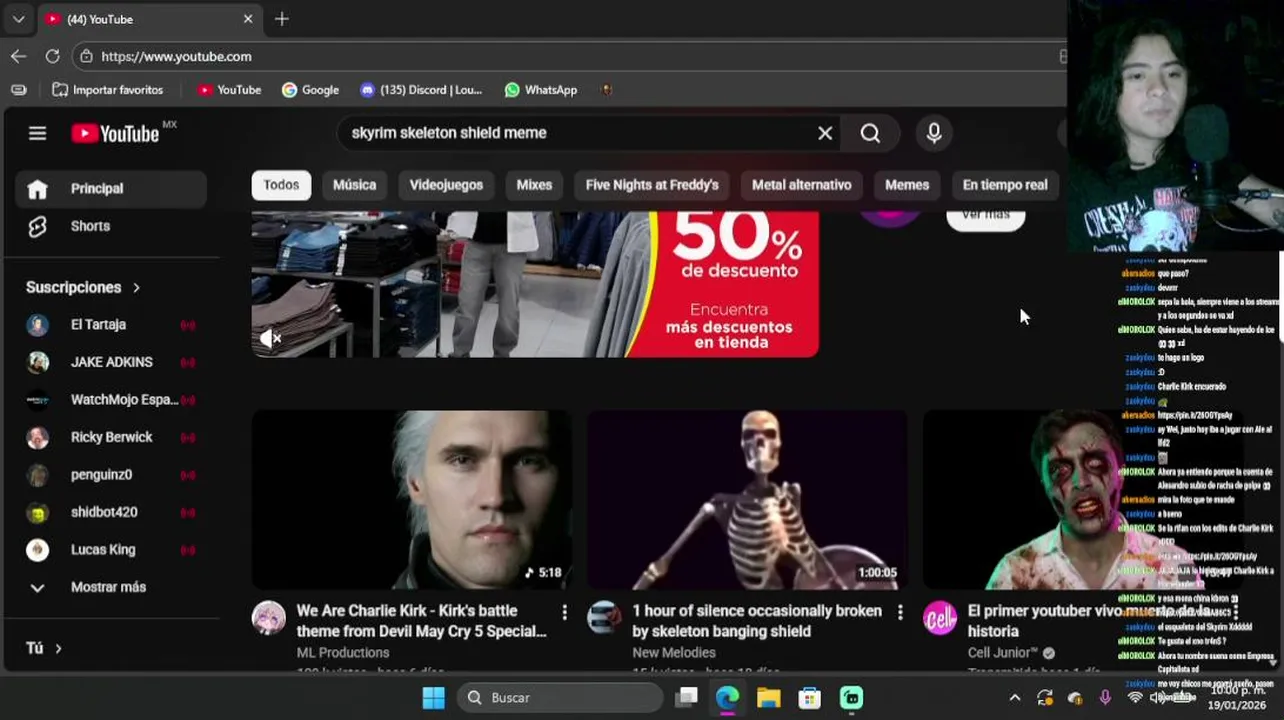This screenshot has height=720, width=1284.
Task: Click the taskbar Buscar search box
Action: tap(560, 698)
